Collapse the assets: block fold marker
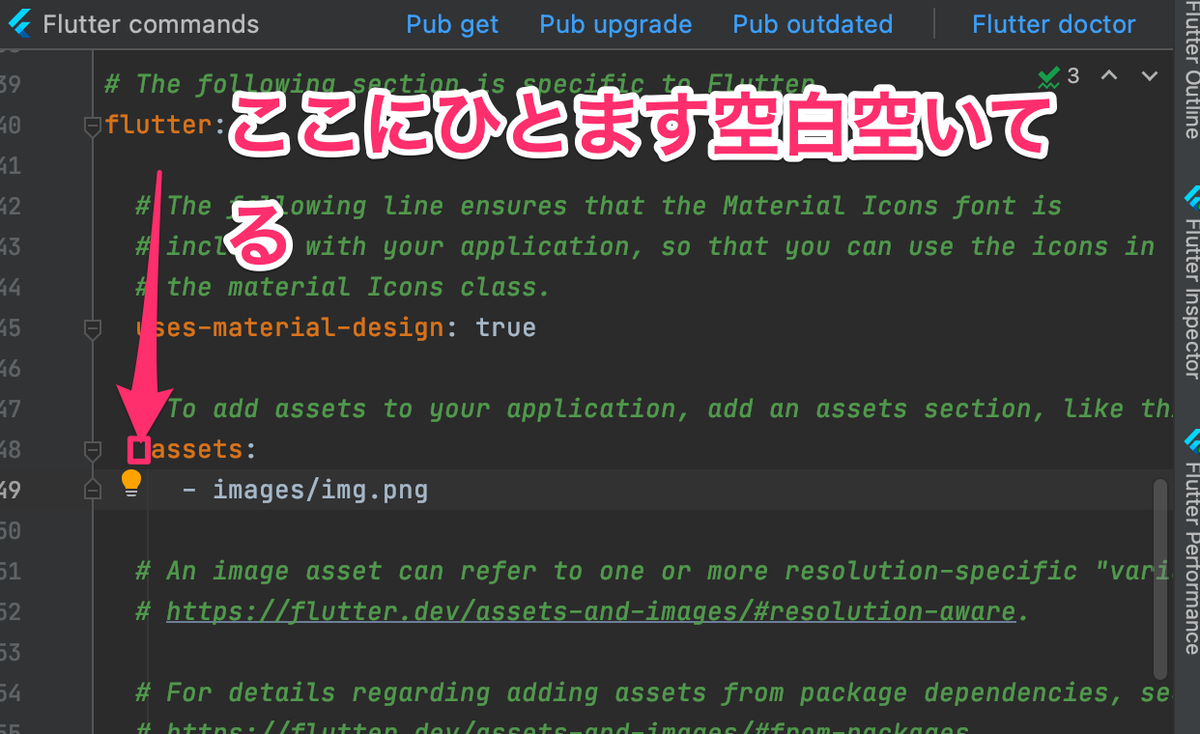This screenshot has width=1200, height=734. (93, 449)
